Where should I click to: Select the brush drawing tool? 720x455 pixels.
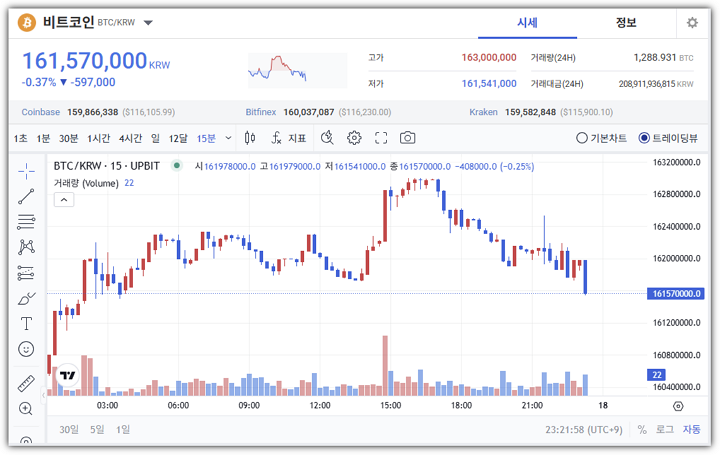pos(26,298)
